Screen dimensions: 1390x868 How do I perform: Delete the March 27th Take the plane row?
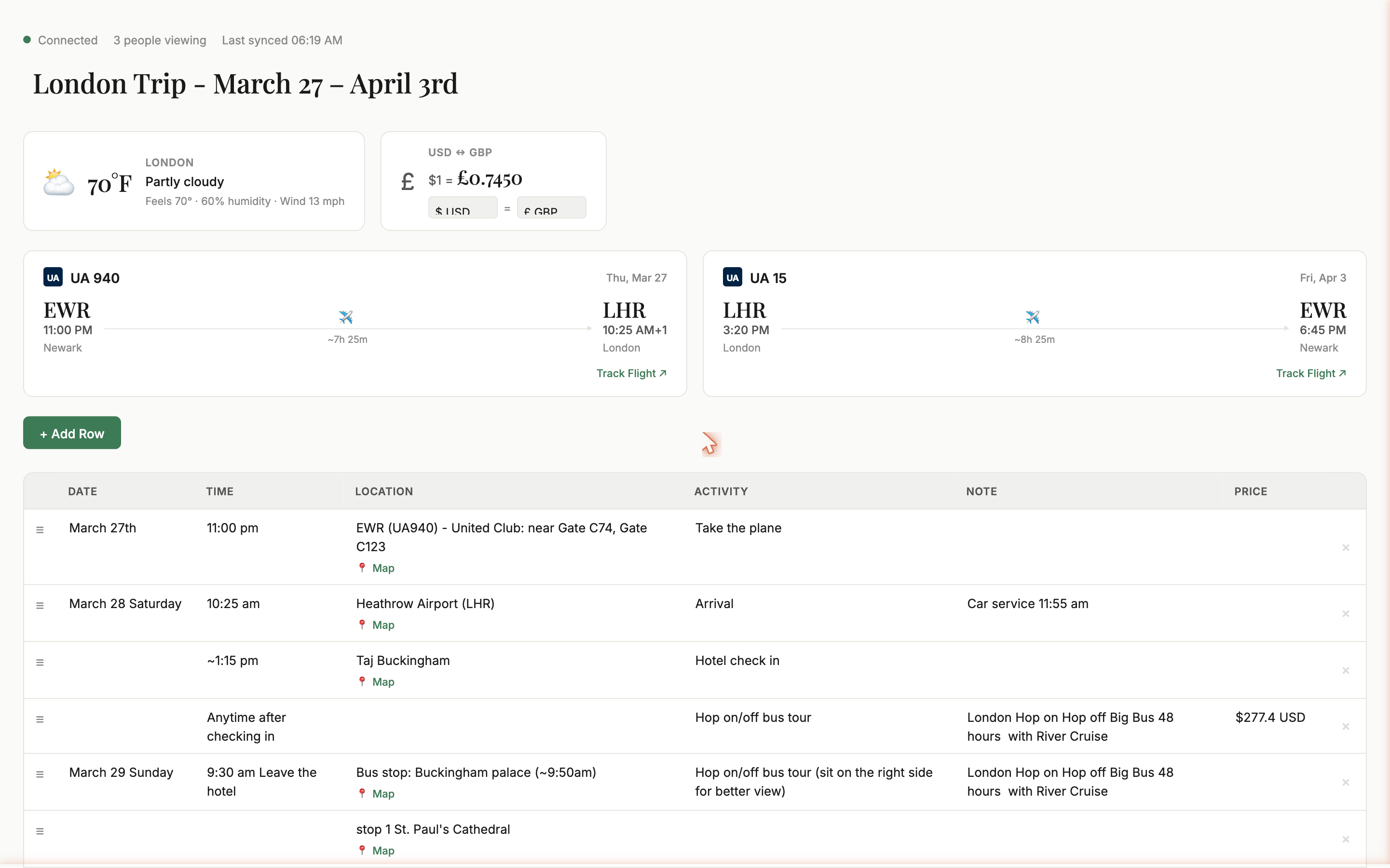point(1345,547)
